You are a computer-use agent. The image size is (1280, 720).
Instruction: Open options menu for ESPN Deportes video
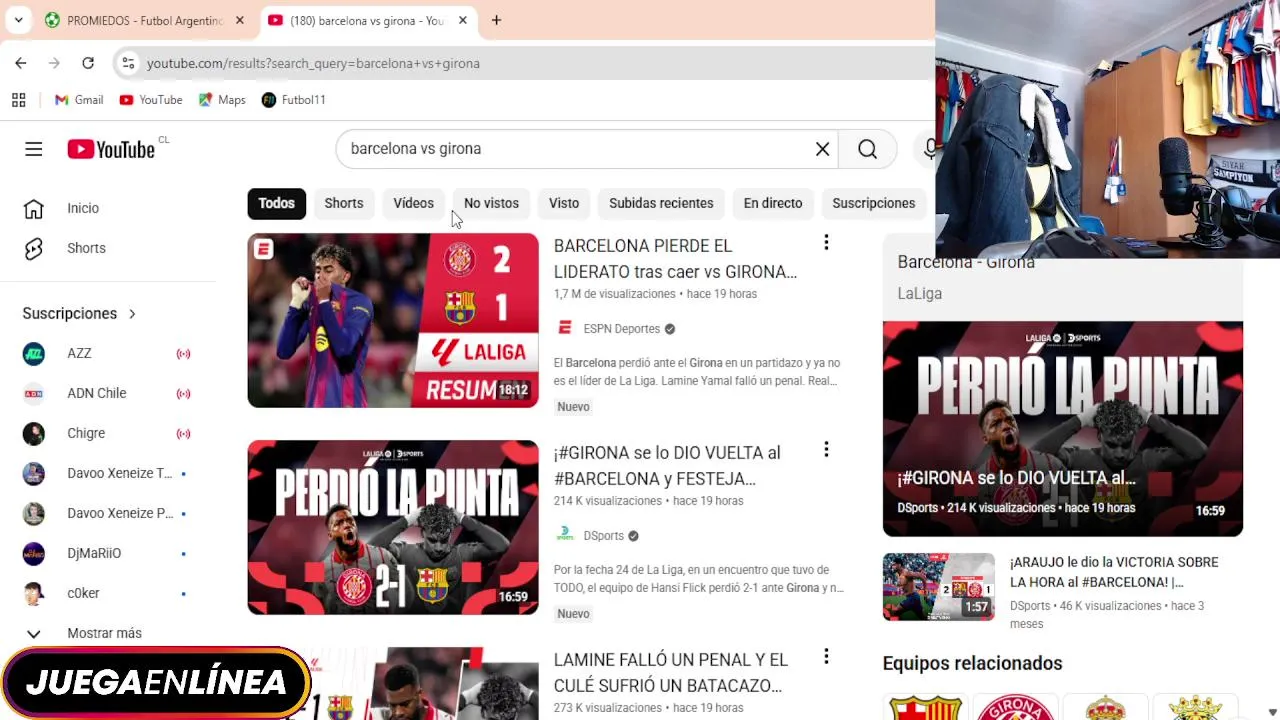coord(826,243)
